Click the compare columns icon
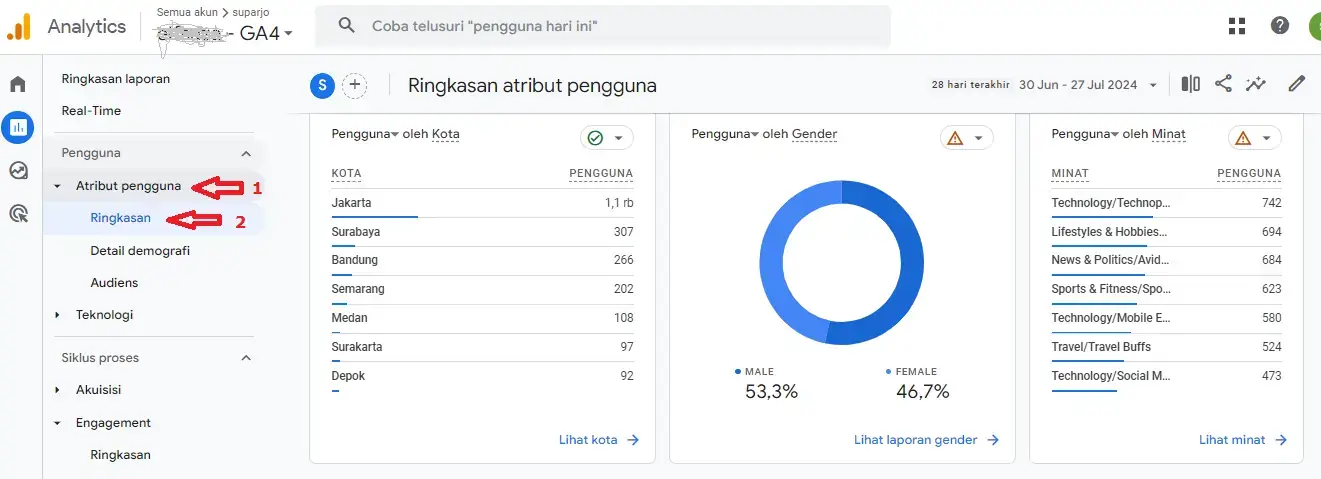1321x479 pixels. pos(1190,84)
